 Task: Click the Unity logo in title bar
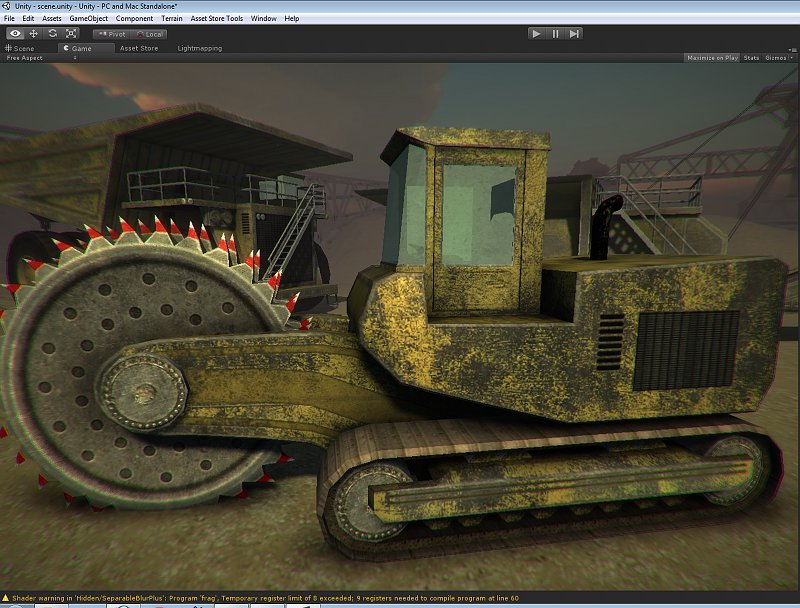pyautogui.click(x=6, y=6)
